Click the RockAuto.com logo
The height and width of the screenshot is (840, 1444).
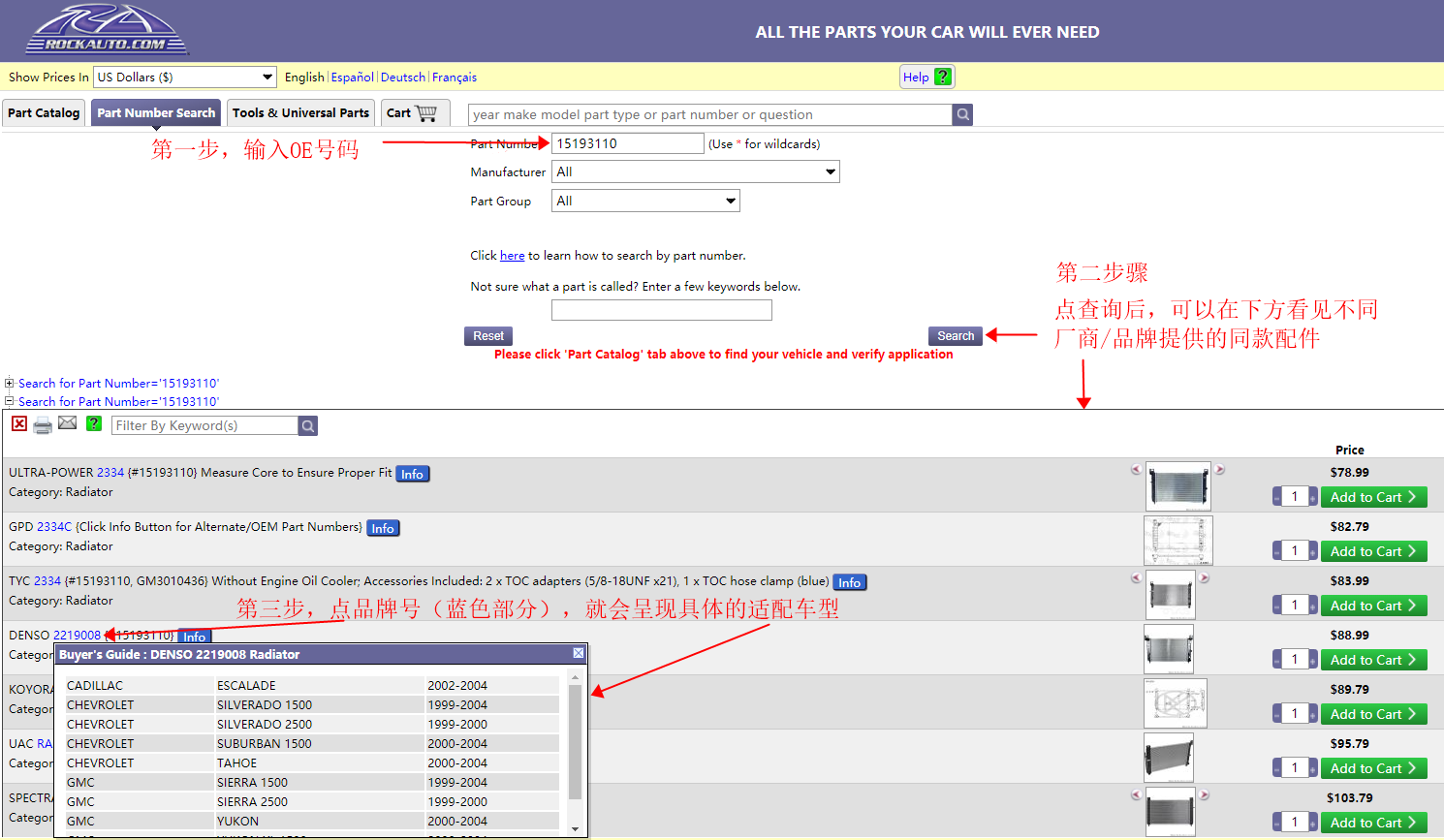click(x=107, y=30)
